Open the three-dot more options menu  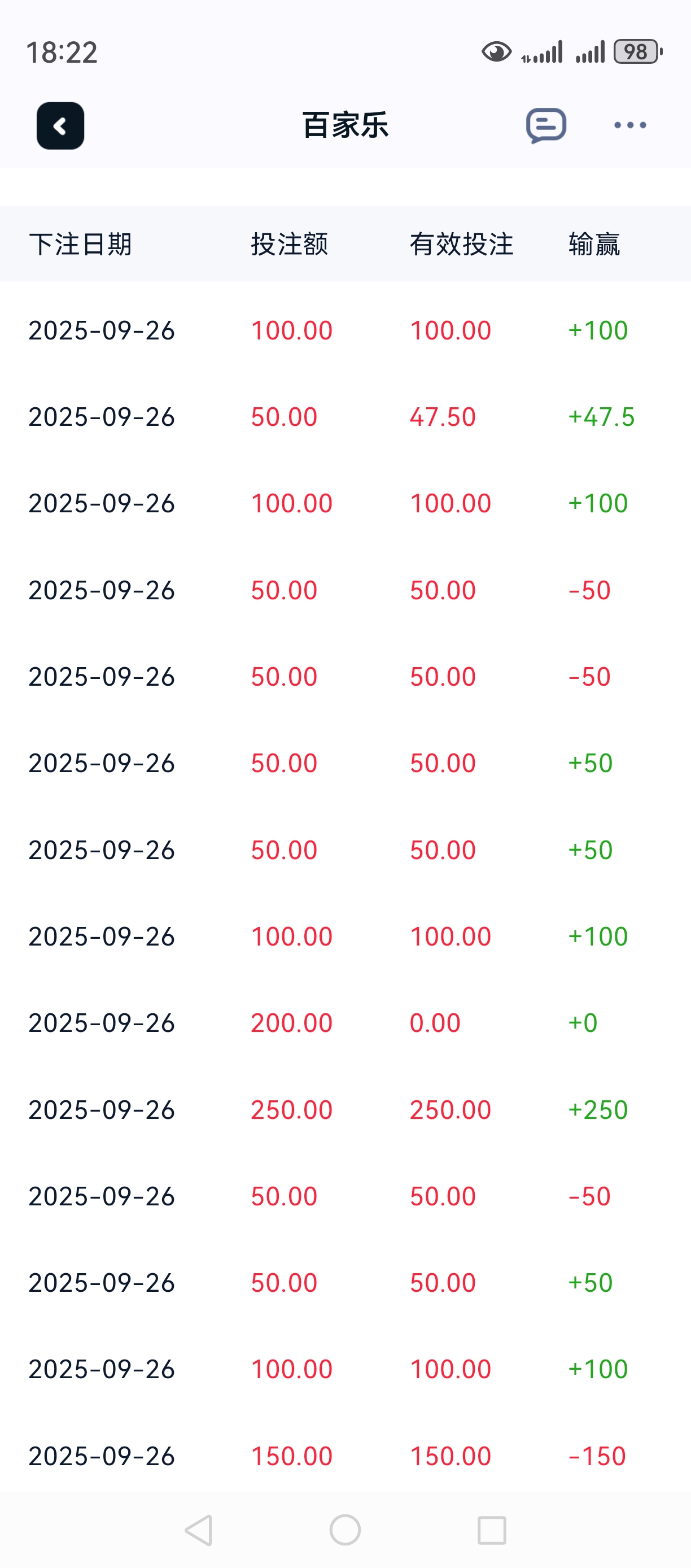[629, 125]
